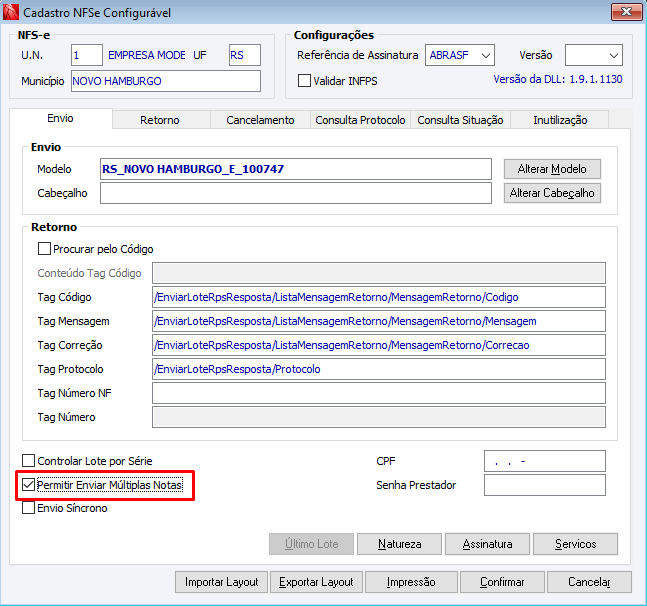Viewport: 647px width, 606px height.
Task: Click the Município field NOVO HAMBURGO
Action: pos(165,81)
